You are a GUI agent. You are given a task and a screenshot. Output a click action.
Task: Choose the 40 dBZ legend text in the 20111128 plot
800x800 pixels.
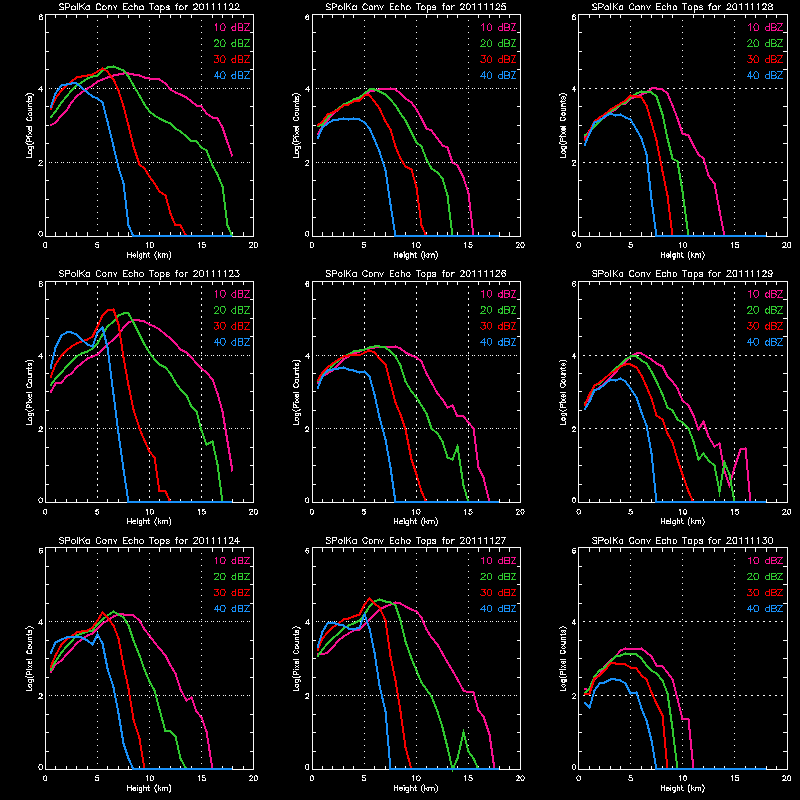[x=765, y=76]
